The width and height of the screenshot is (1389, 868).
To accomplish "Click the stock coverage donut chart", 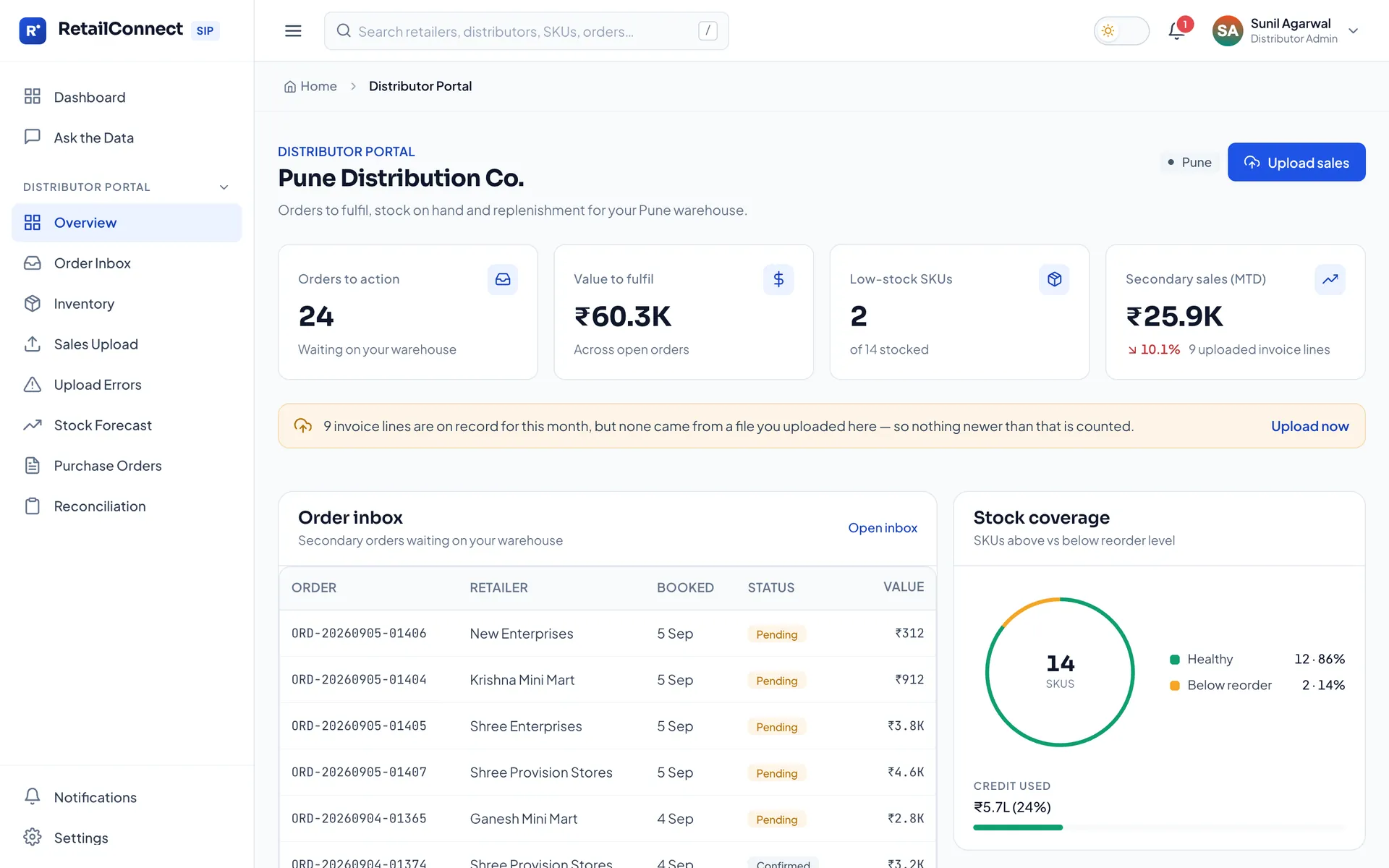I will [x=1060, y=672].
